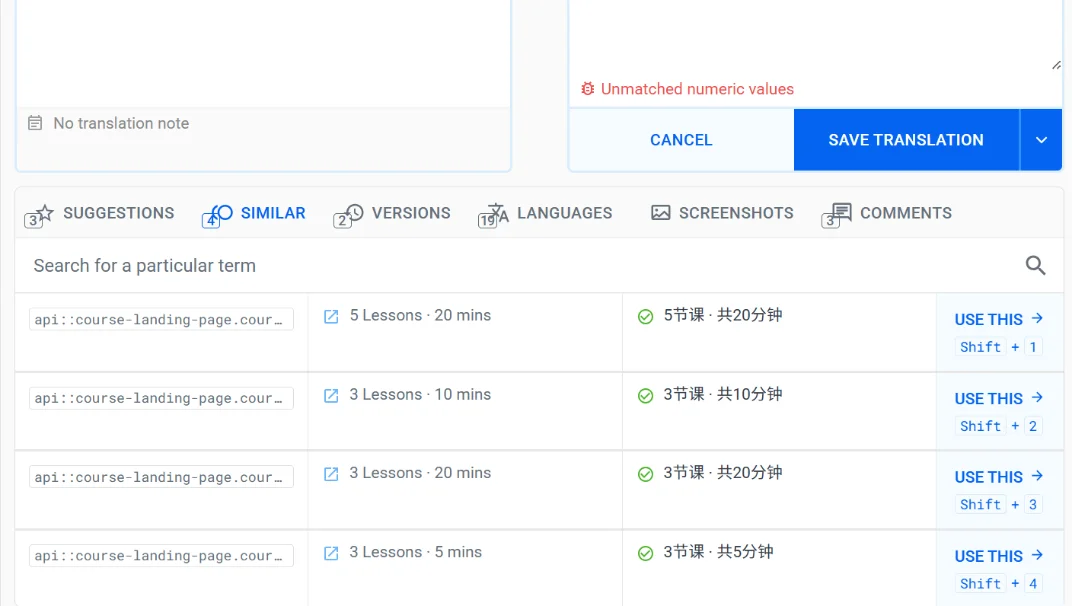The height and width of the screenshot is (606, 1072).
Task: Click the translation note icon
Action: [35, 123]
